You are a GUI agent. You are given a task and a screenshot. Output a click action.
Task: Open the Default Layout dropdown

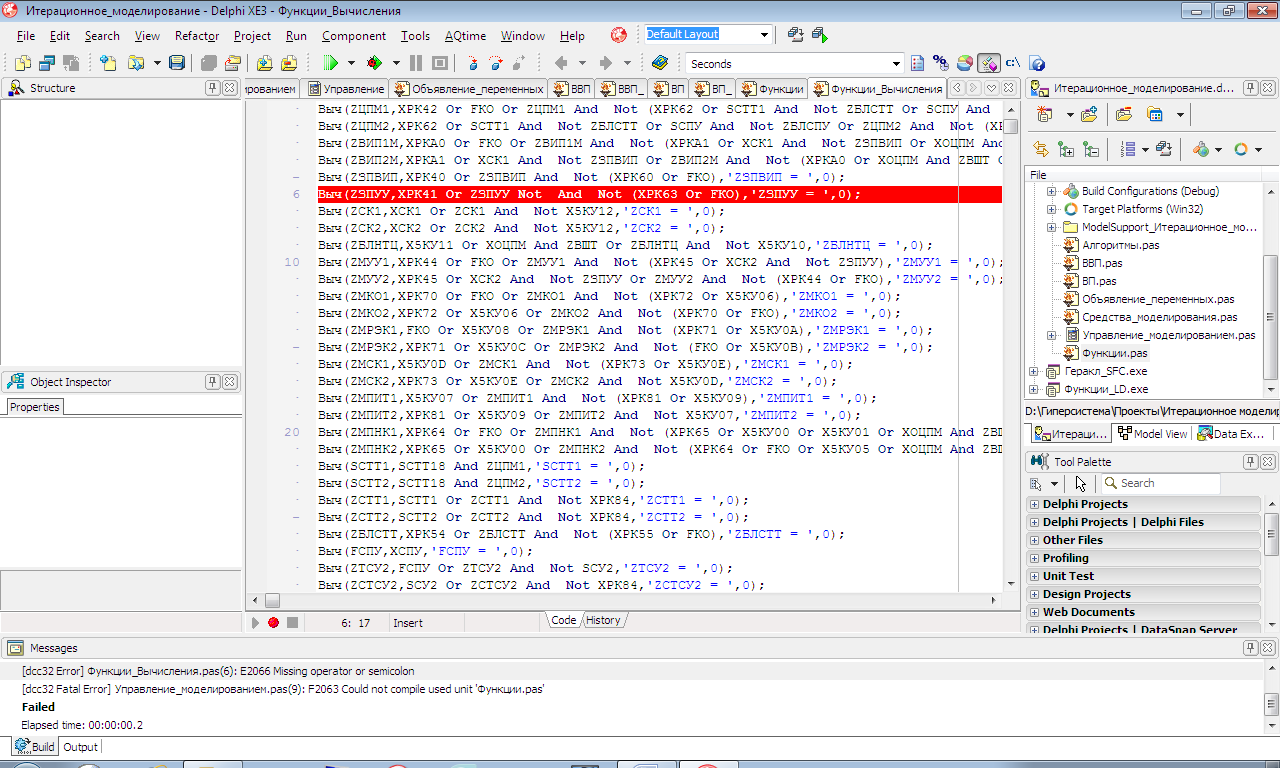[x=765, y=35]
